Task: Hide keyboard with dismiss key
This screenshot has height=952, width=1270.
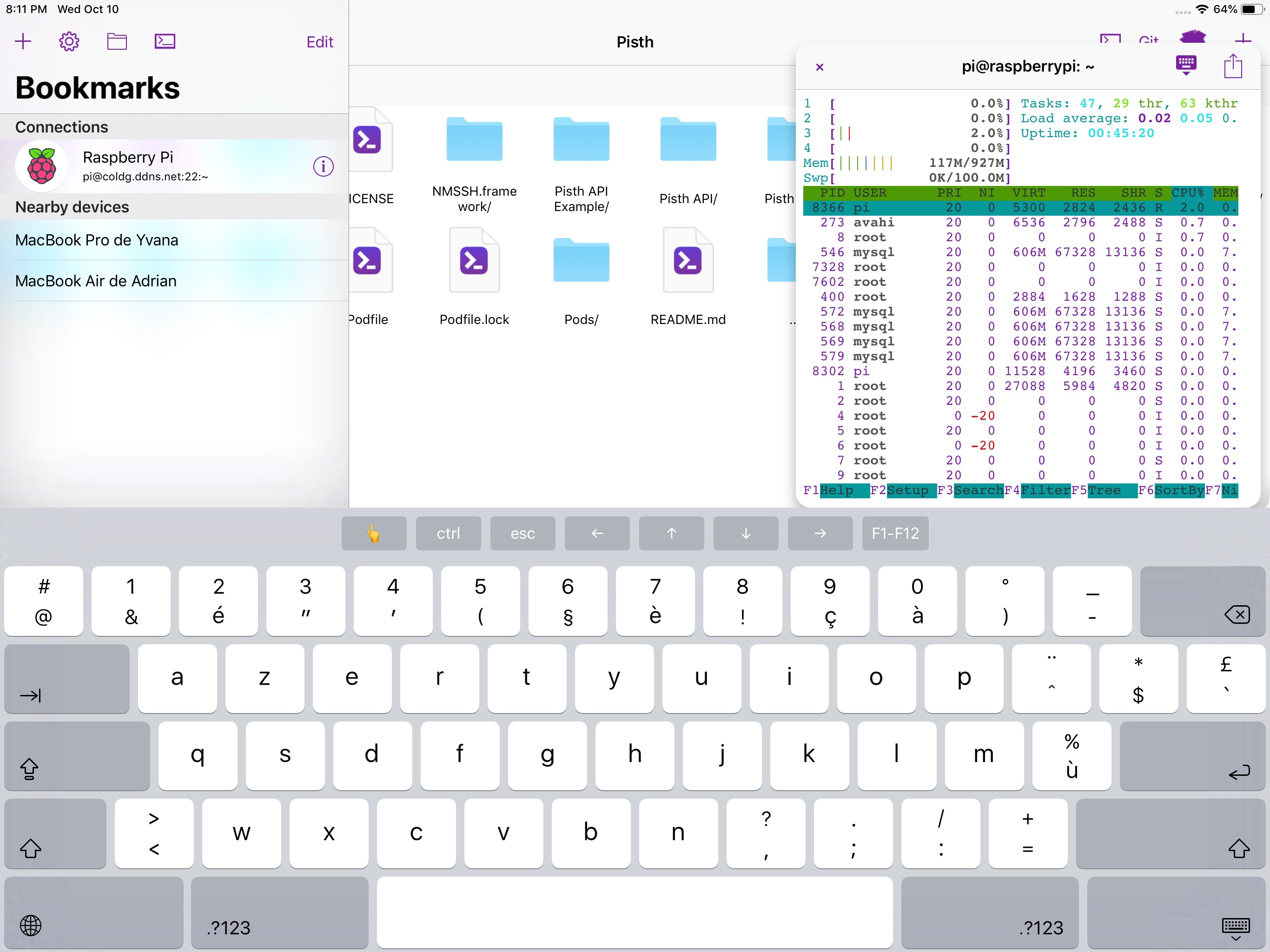Action: point(1176,912)
